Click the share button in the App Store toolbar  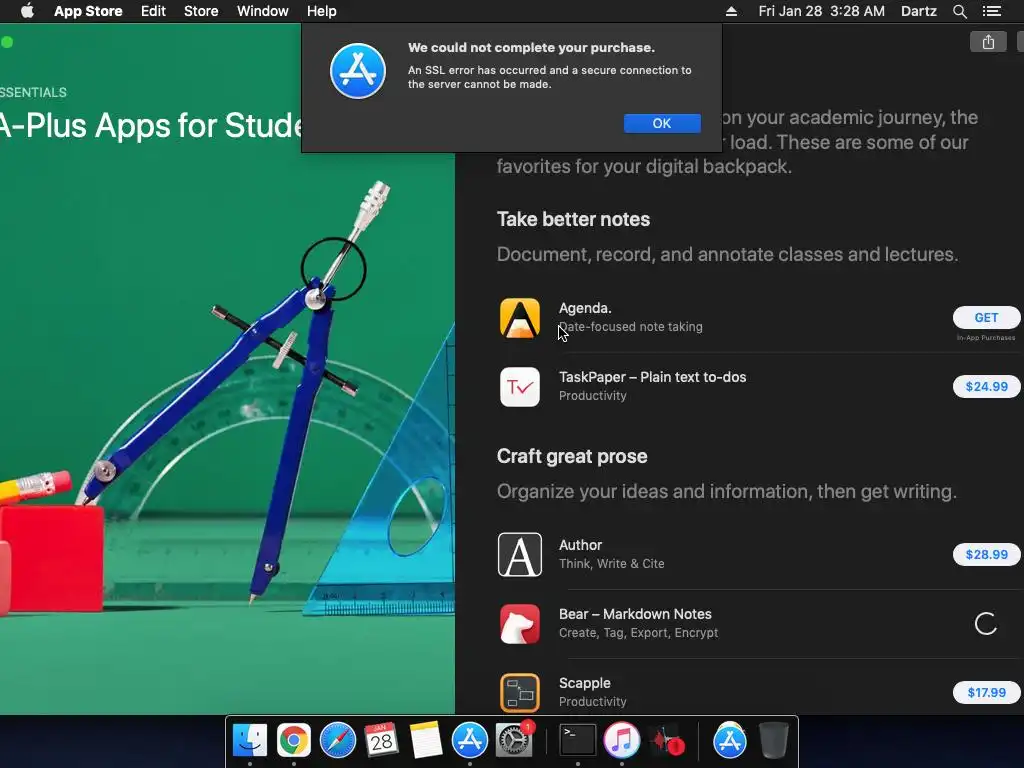pos(988,42)
